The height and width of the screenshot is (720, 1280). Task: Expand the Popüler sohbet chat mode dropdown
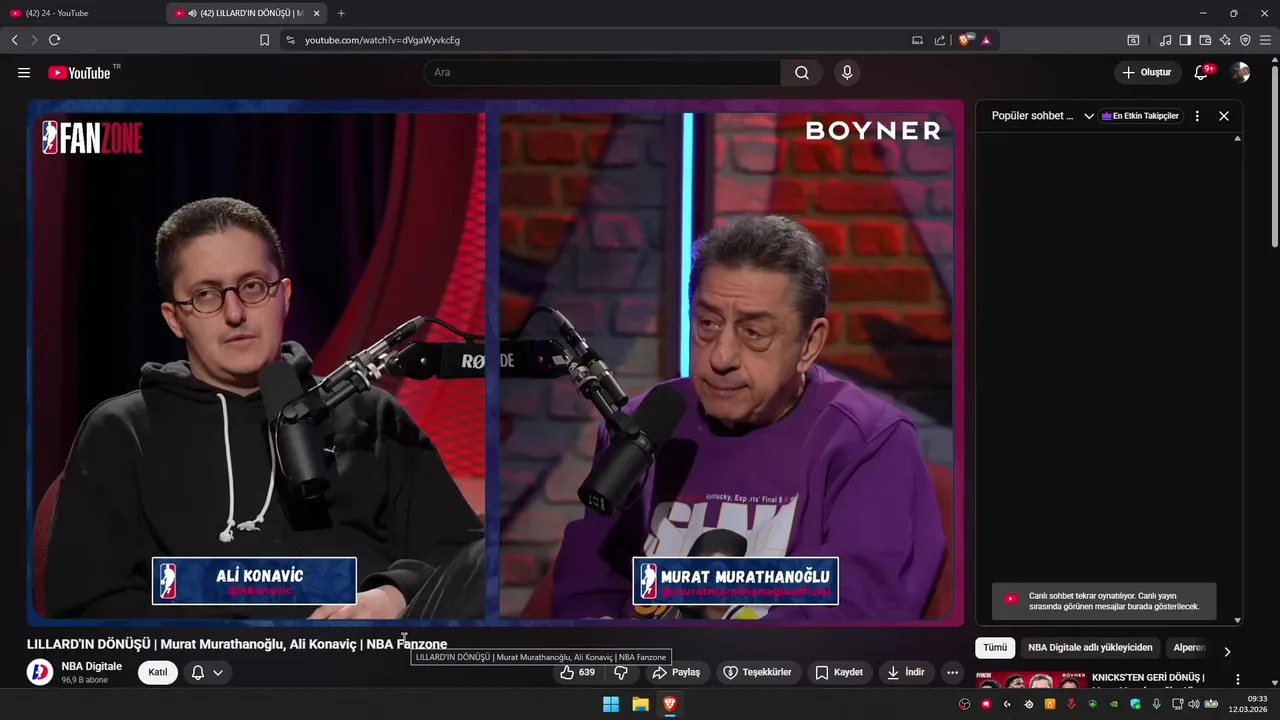pos(1042,116)
